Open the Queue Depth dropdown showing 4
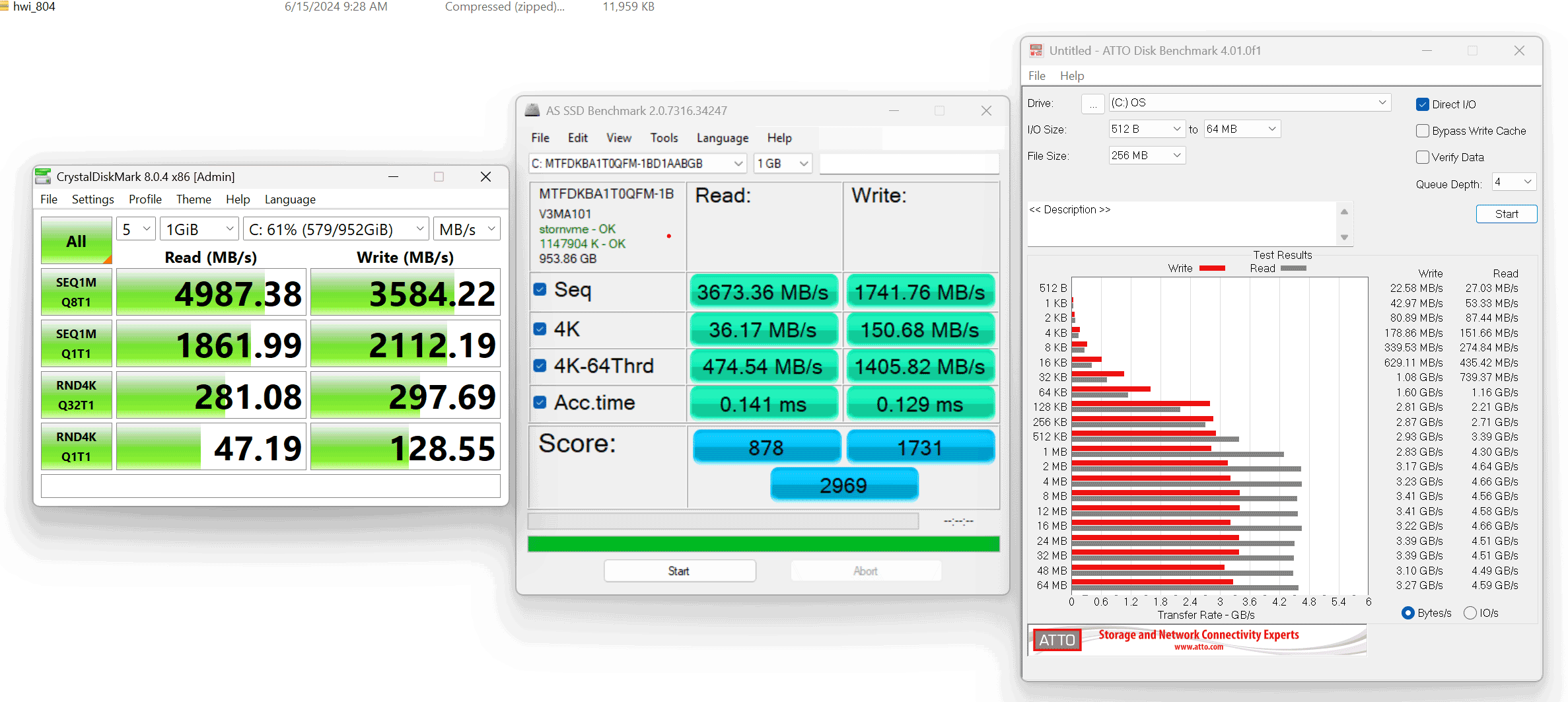Screen dimensions: 1568x702 click(x=1513, y=182)
